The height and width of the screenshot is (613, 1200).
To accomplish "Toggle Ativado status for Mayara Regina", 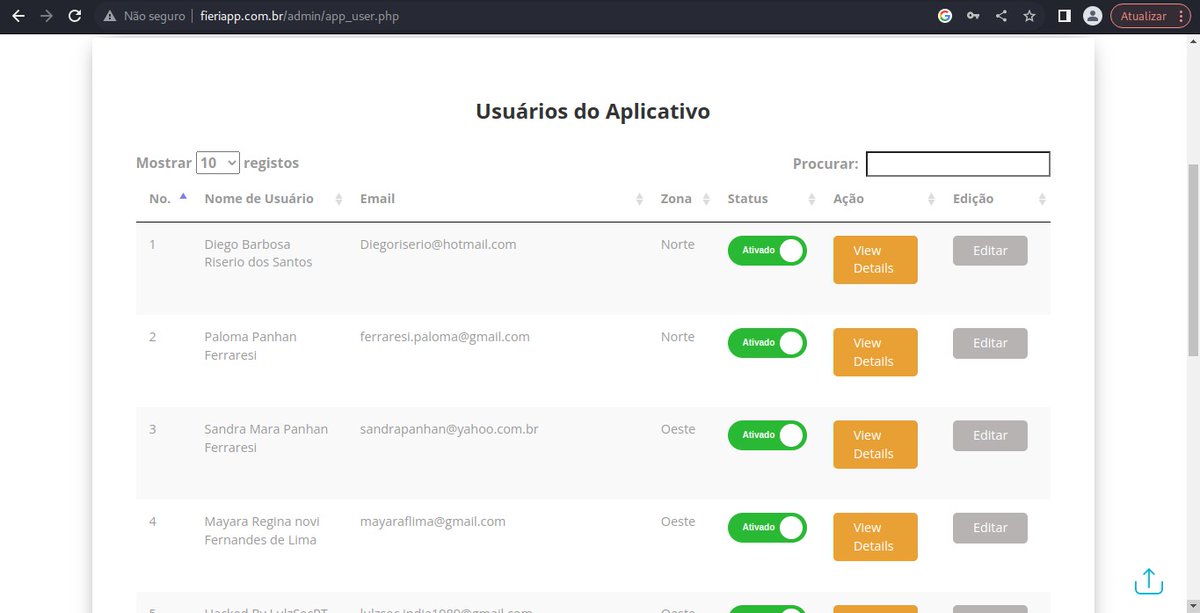I will point(767,528).
